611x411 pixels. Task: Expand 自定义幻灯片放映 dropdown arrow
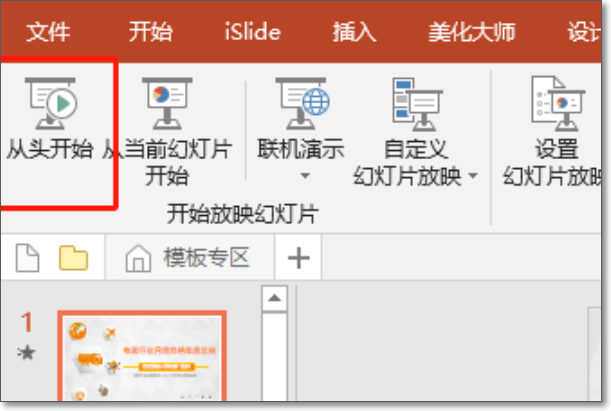tap(473, 176)
